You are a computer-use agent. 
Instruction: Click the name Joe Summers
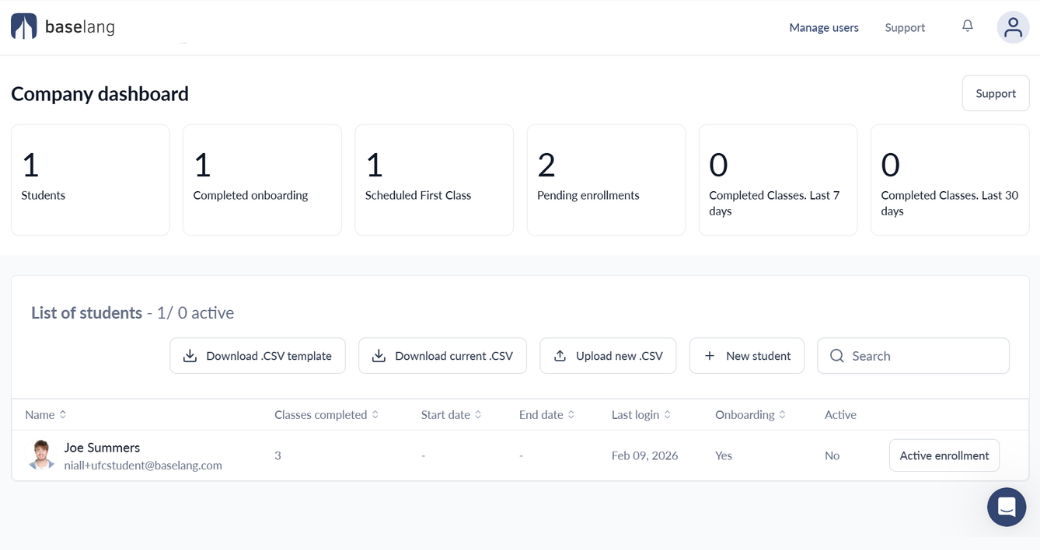pos(102,448)
